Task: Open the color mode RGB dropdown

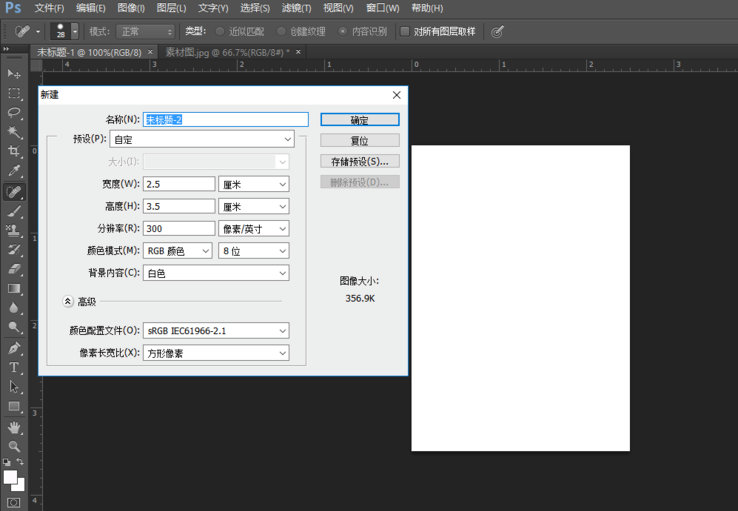Action: [178, 251]
